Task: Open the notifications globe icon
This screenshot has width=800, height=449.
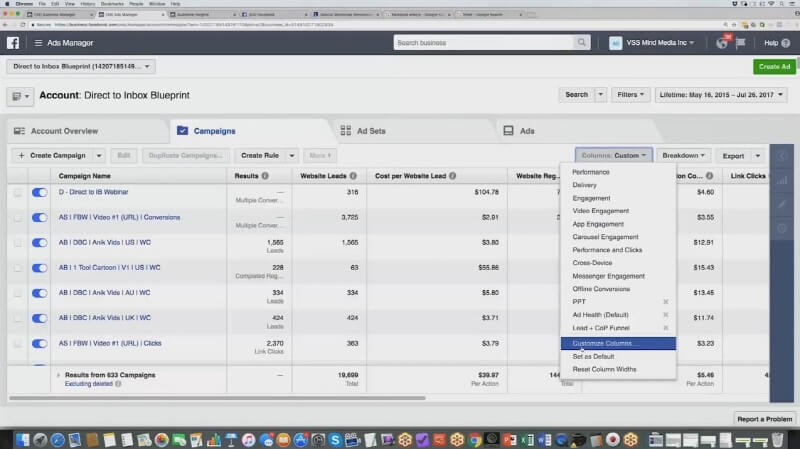Action: pyautogui.click(x=722, y=43)
